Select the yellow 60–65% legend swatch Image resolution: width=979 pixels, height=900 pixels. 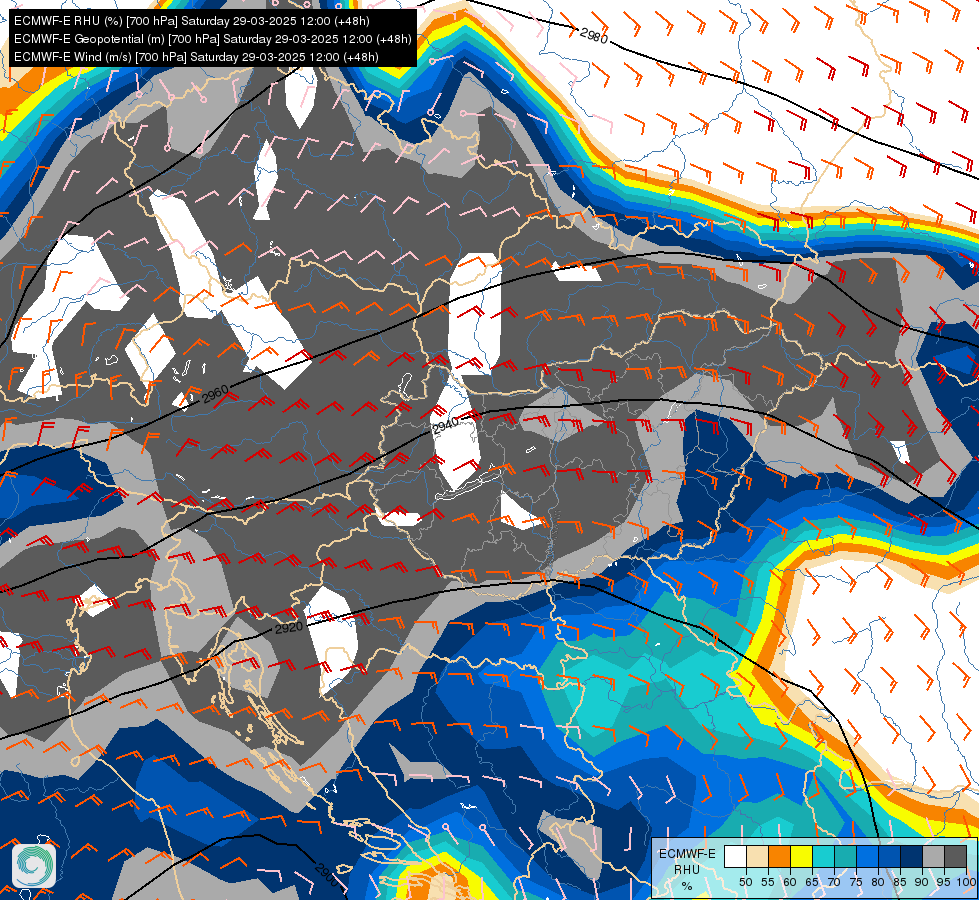pos(802,856)
